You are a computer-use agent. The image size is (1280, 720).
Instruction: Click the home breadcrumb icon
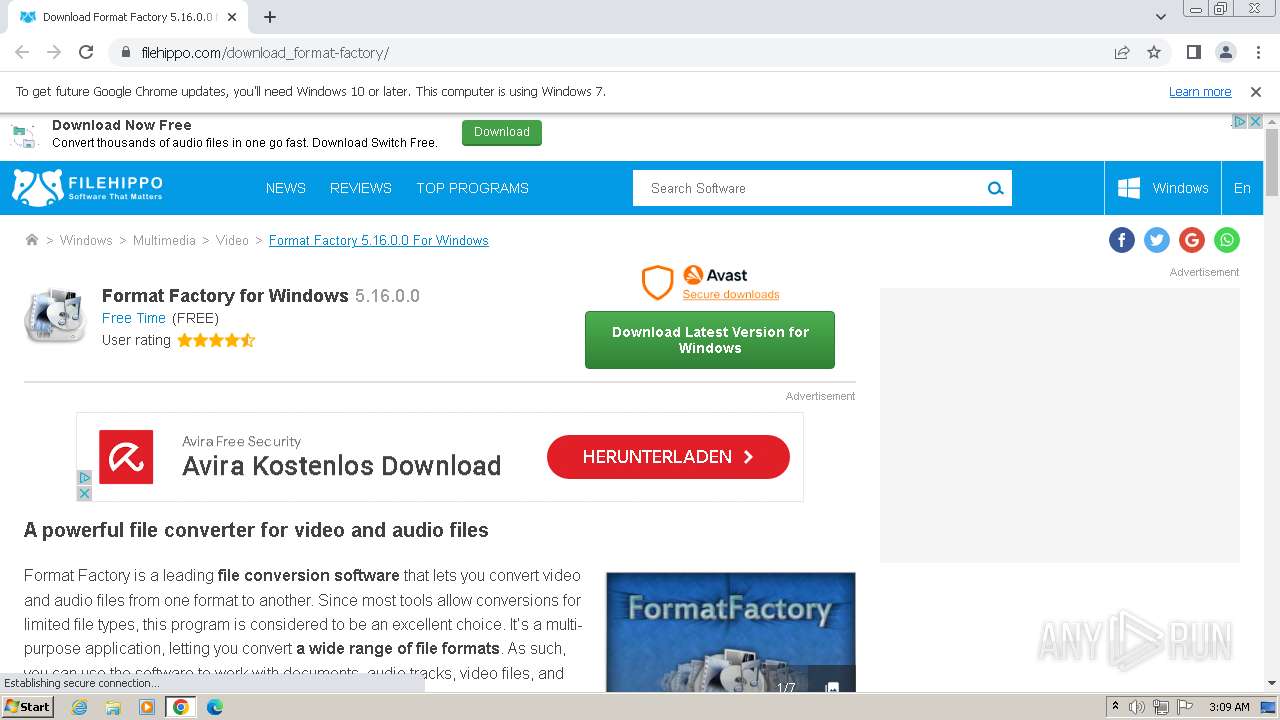pyautogui.click(x=32, y=240)
